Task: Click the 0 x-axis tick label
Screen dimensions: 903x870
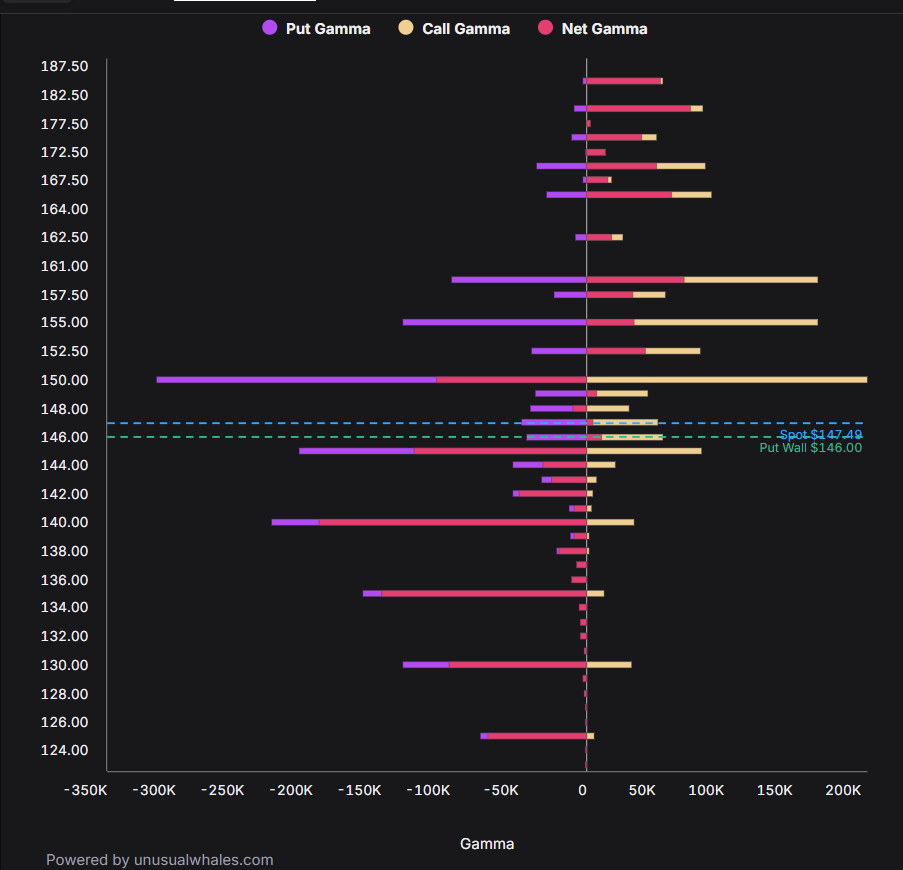Action: pos(583,790)
